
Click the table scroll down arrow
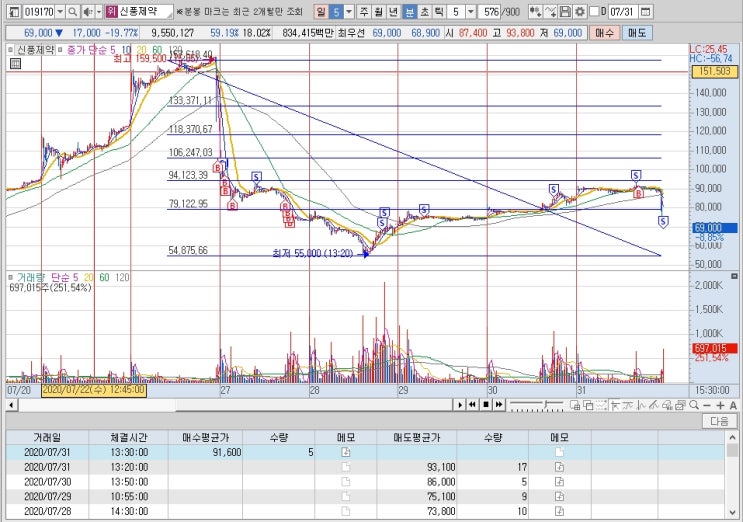coord(733,512)
